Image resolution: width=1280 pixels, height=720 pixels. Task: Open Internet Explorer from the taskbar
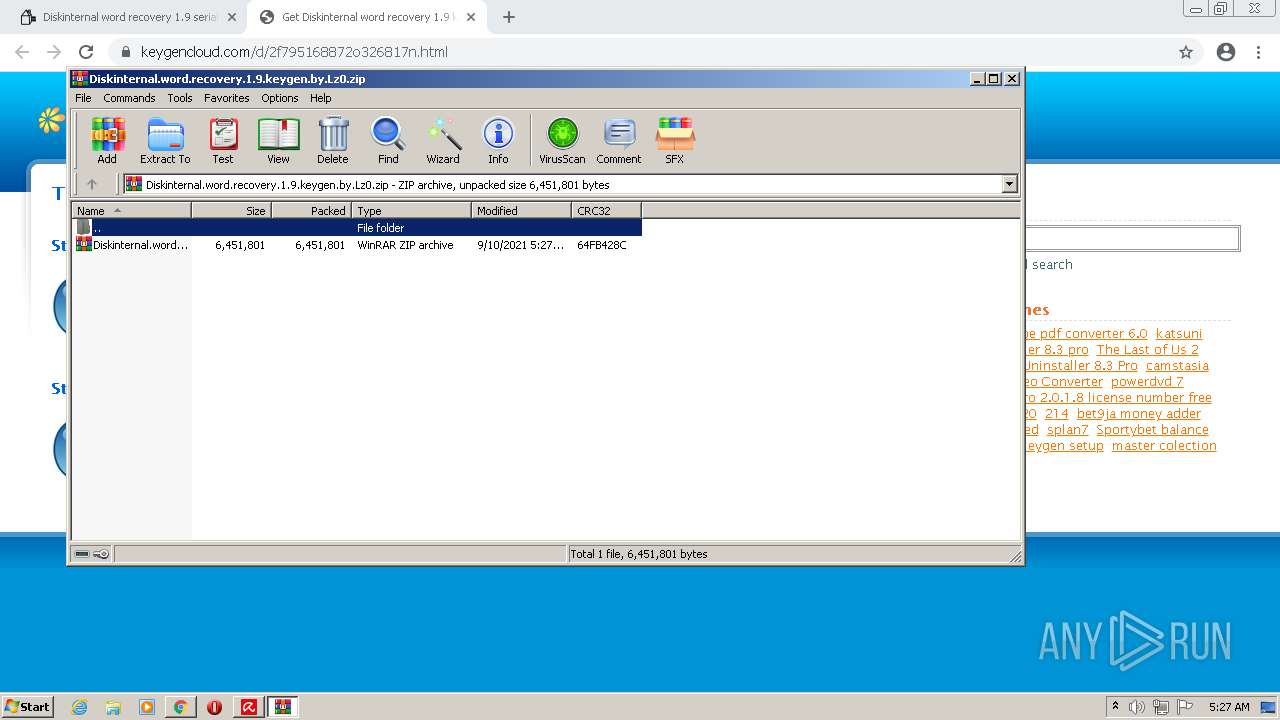point(79,707)
